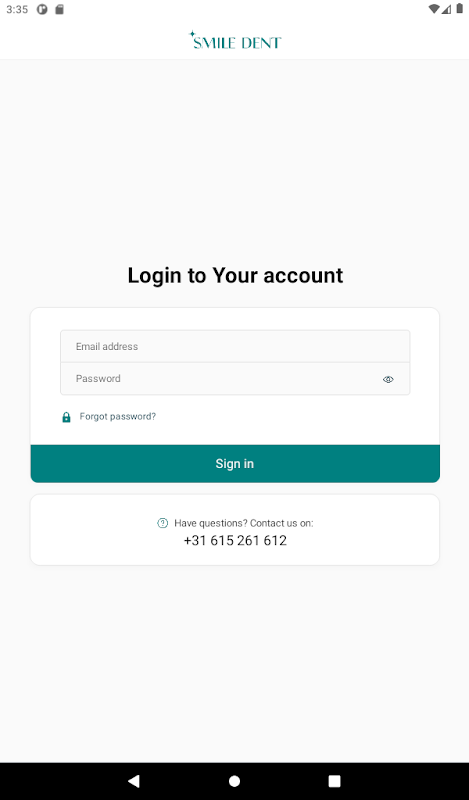Tap the Login to Your account heading
The image size is (469, 800).
coord(235,276)
